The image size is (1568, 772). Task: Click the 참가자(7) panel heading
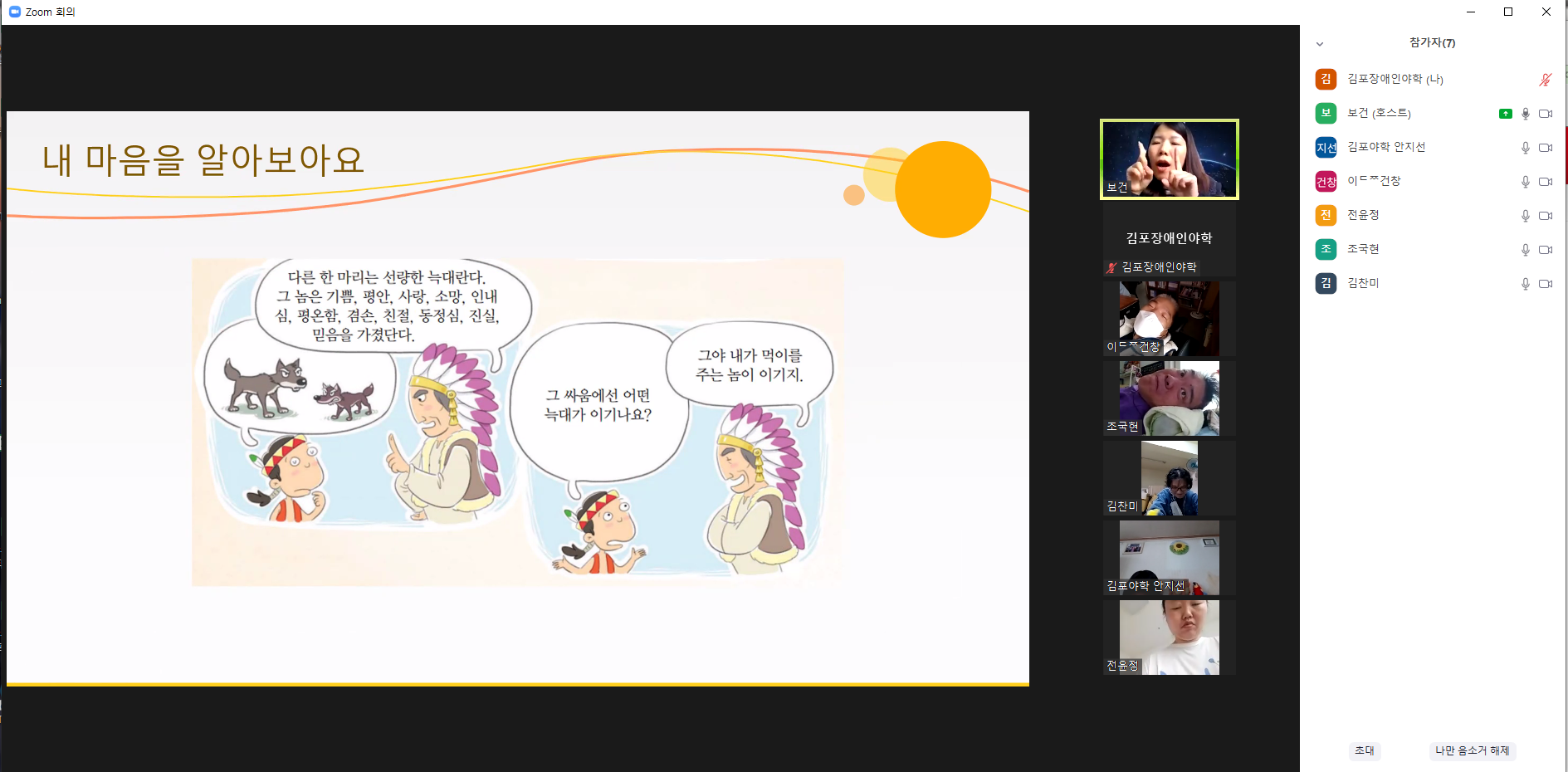(x=1432, y=43)
